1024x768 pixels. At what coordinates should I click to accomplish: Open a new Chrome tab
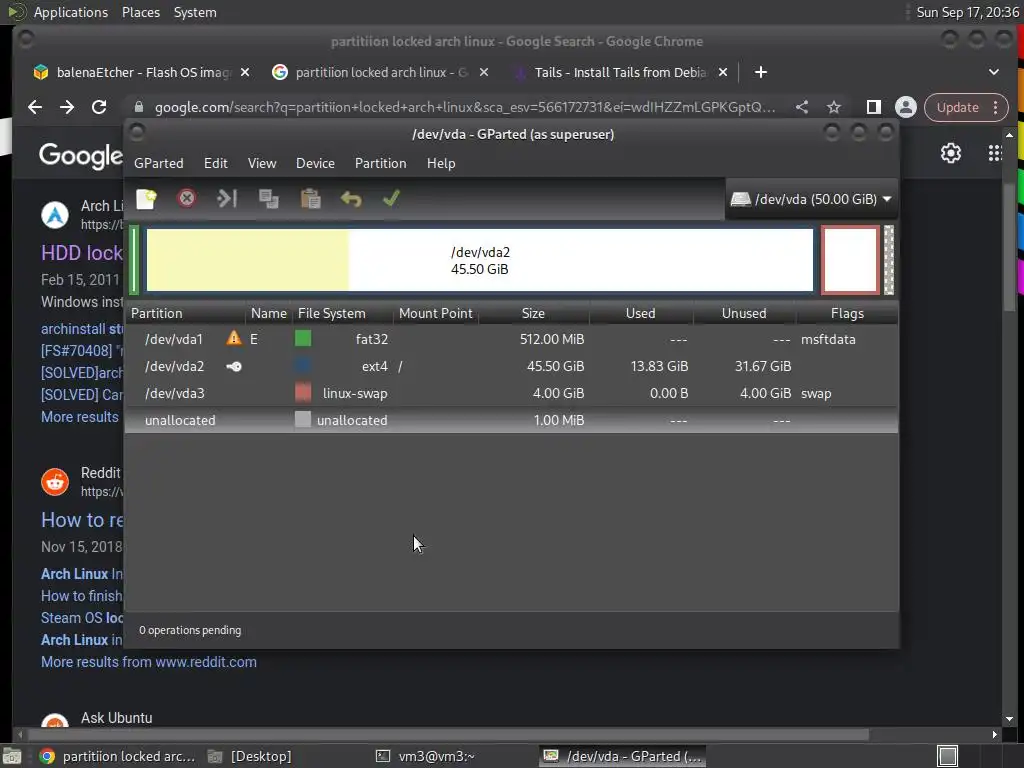pos(761,72)
